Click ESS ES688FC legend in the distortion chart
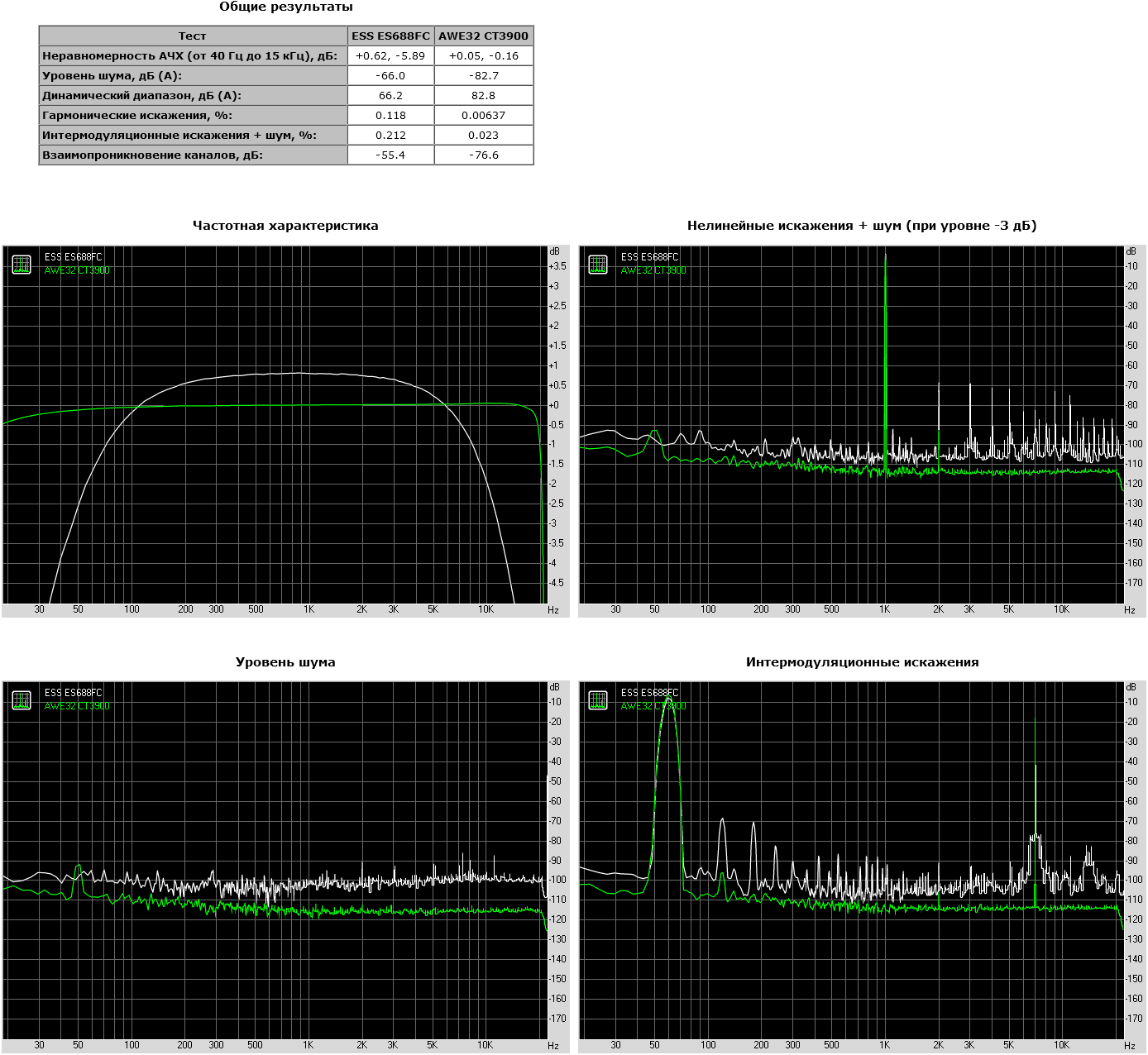Image resolution: width=1148 pixels, height=1055 pixels. (649, 257)
